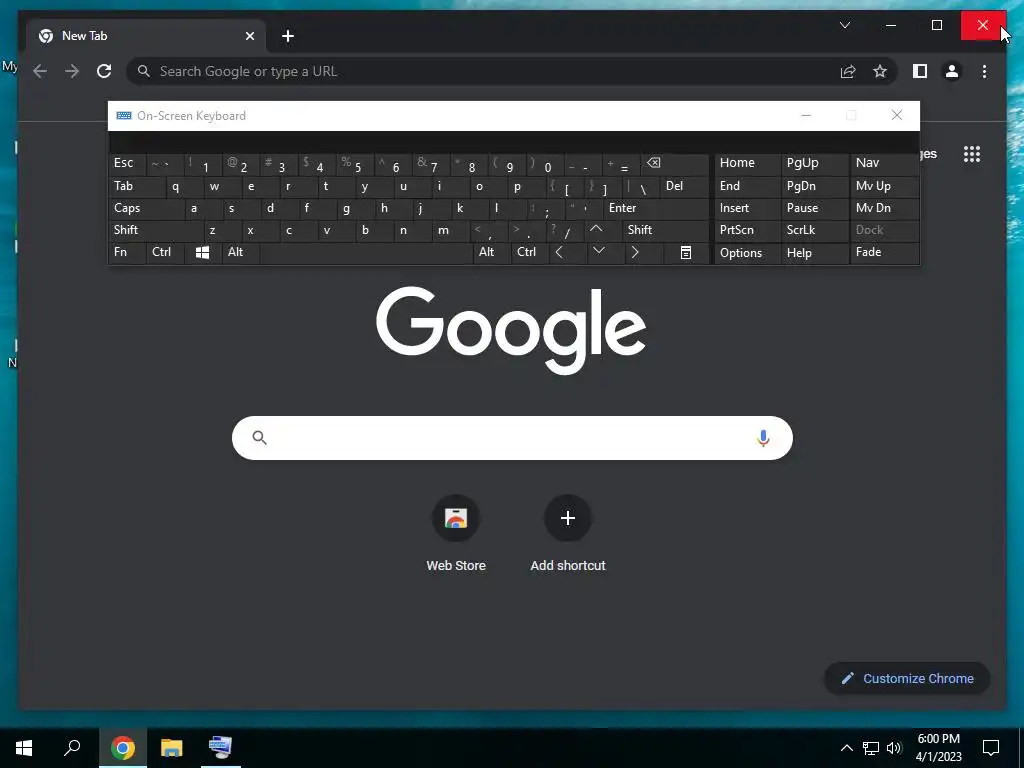Open Chrome's side panel
This screenshot has width=1024, height=768.
coord(920,71)
